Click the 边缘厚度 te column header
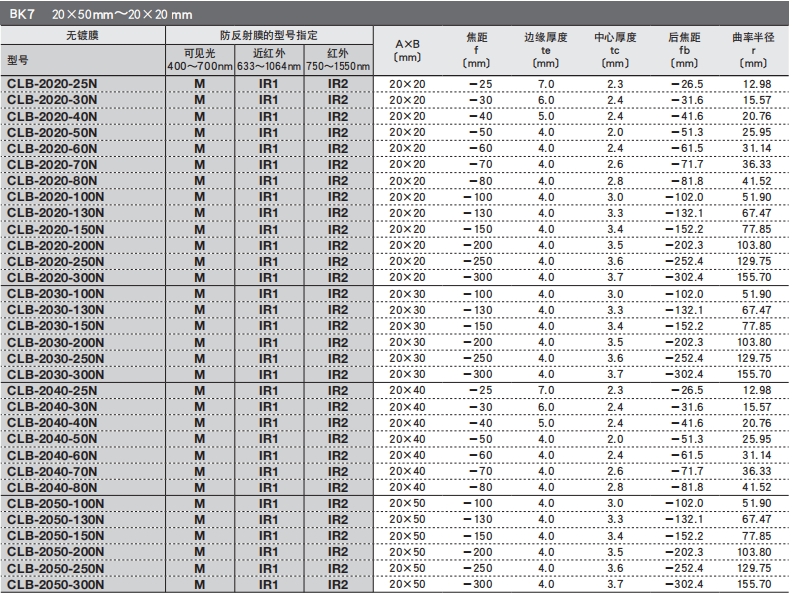Image resolution: width=792 pixels, height=594 pixels. click(x=545, y=48)
